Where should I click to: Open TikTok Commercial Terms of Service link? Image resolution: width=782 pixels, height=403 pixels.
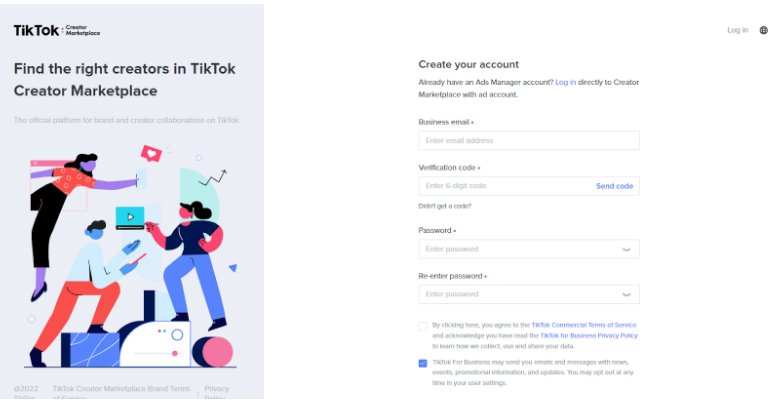tap(584, 325)
